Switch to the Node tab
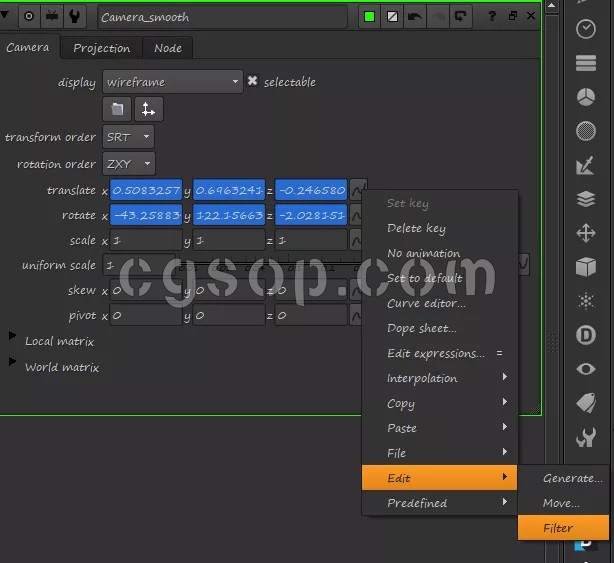Screen dimensions: 614x563 click(168, 48)
